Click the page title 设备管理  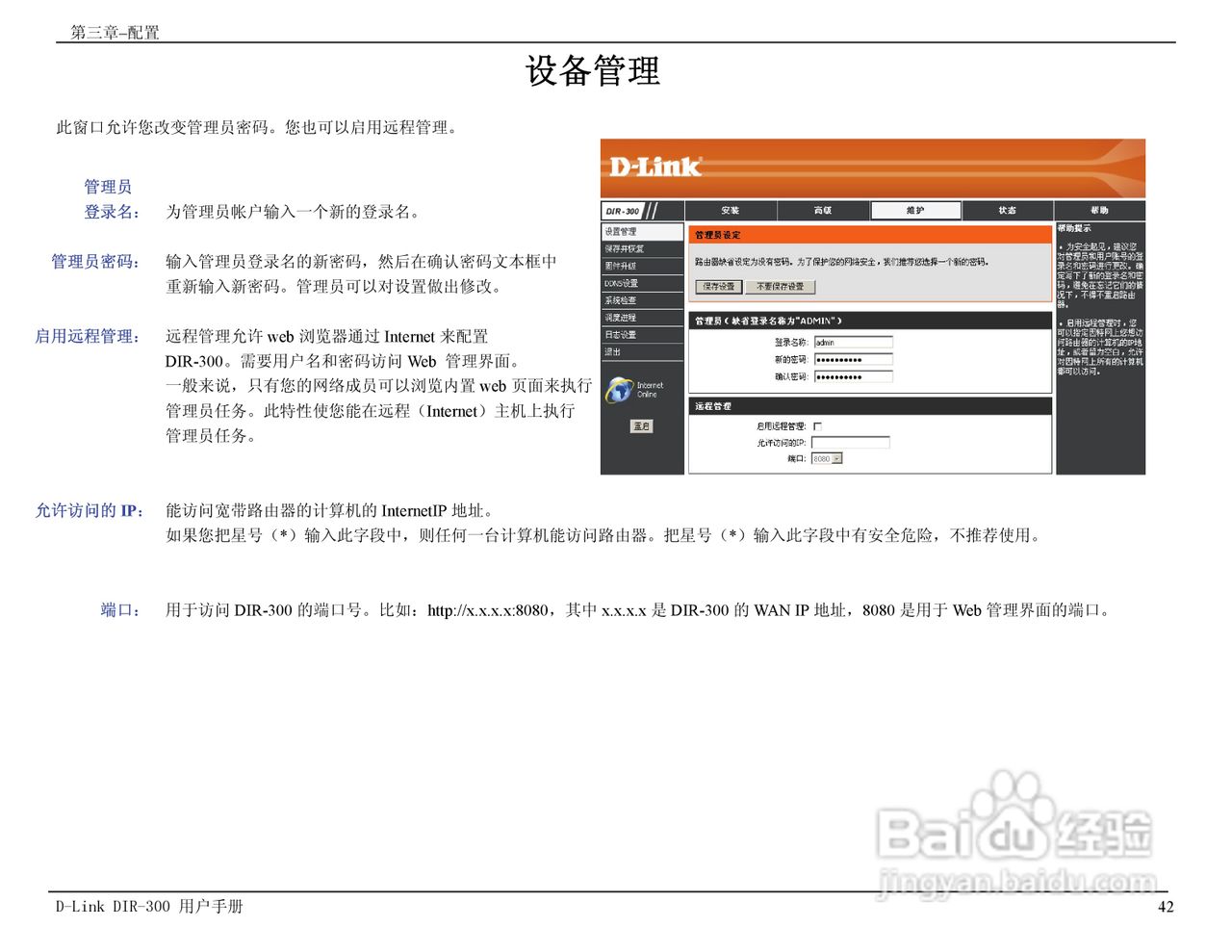[x=593, y=71]
